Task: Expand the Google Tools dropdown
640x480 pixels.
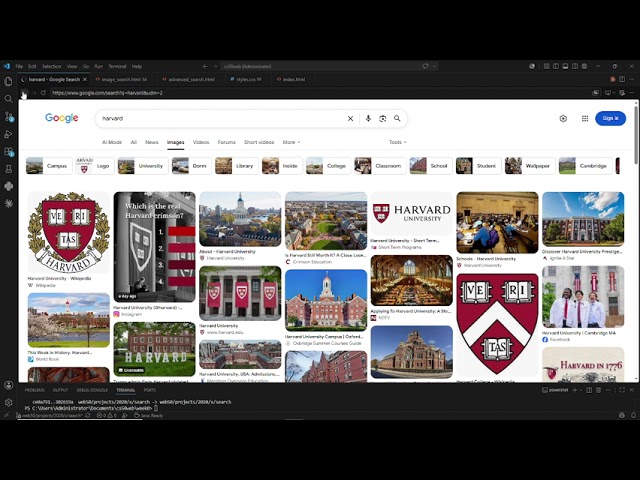Action: pyautogui.click(x=398, y=142)
